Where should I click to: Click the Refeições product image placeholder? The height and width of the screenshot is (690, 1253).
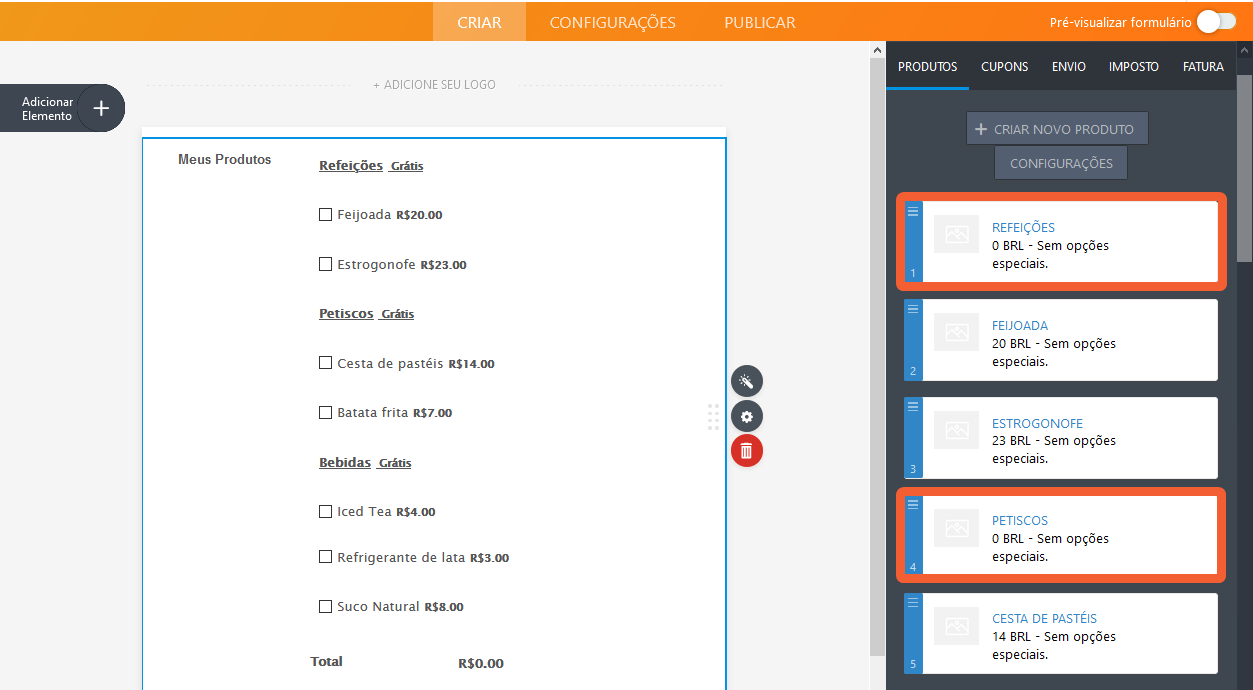[956, 234]
